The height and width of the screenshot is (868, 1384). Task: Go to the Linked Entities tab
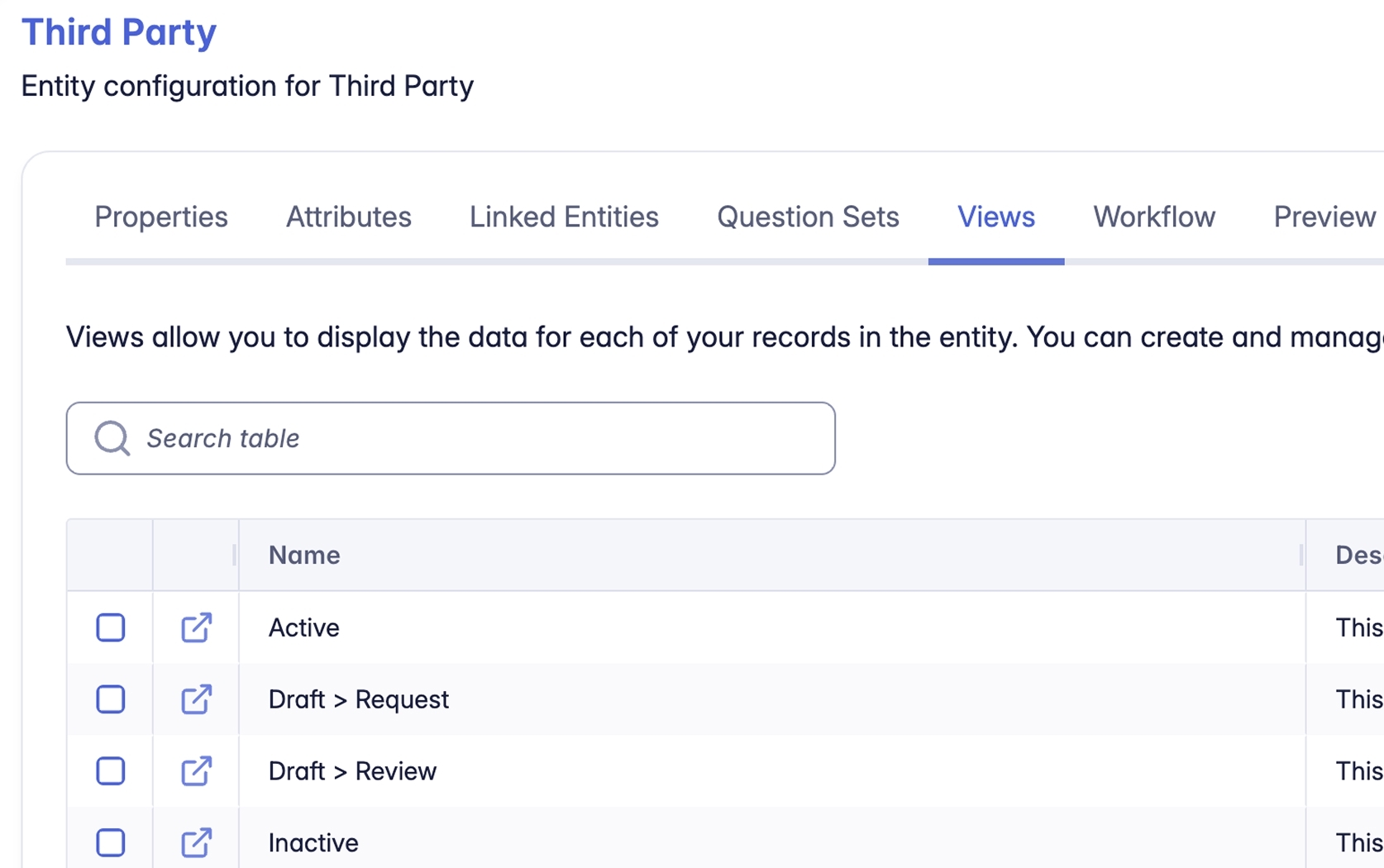(x=564, y=217)
